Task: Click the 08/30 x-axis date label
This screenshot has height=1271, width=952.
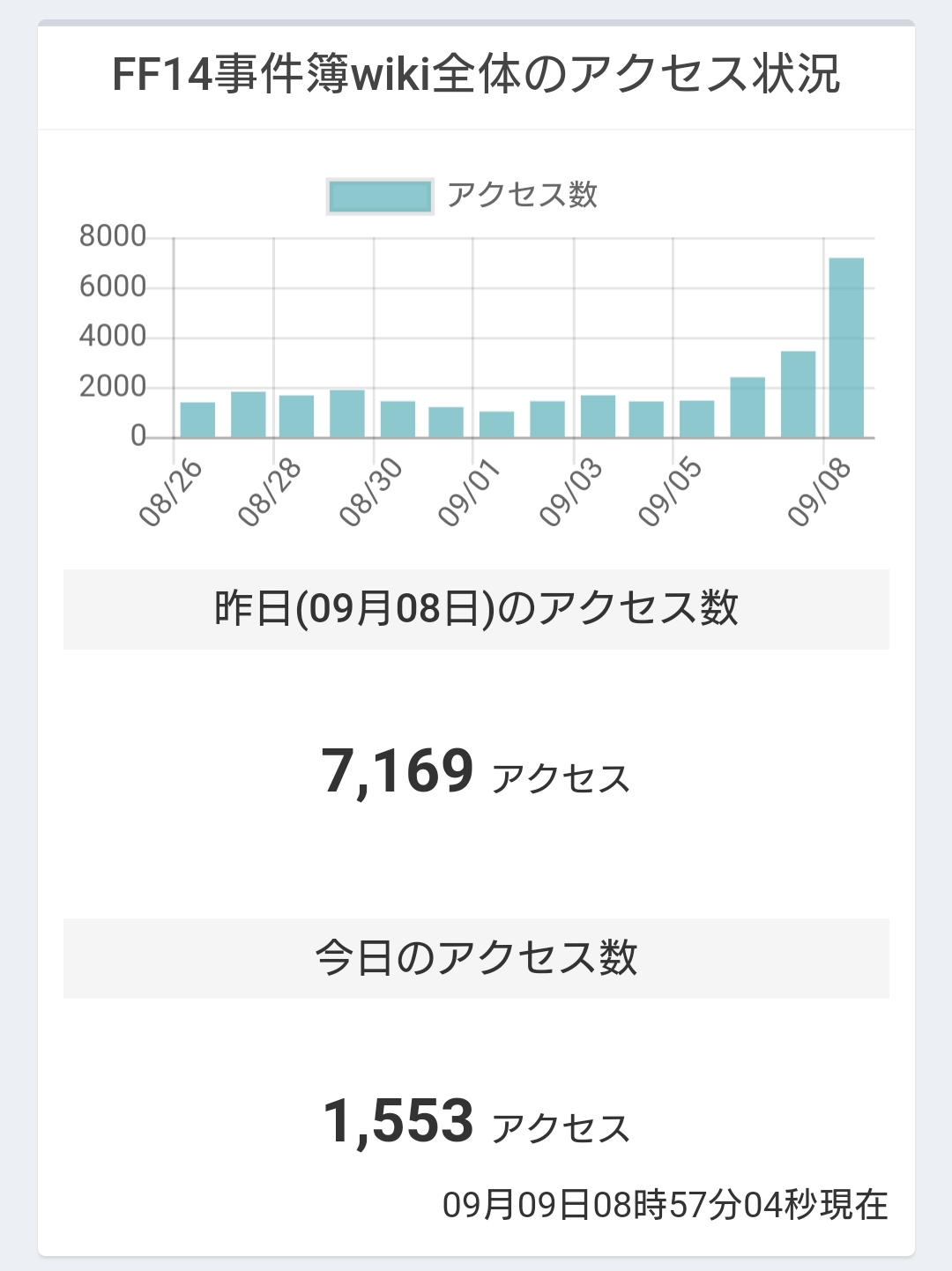Action: 370,493
